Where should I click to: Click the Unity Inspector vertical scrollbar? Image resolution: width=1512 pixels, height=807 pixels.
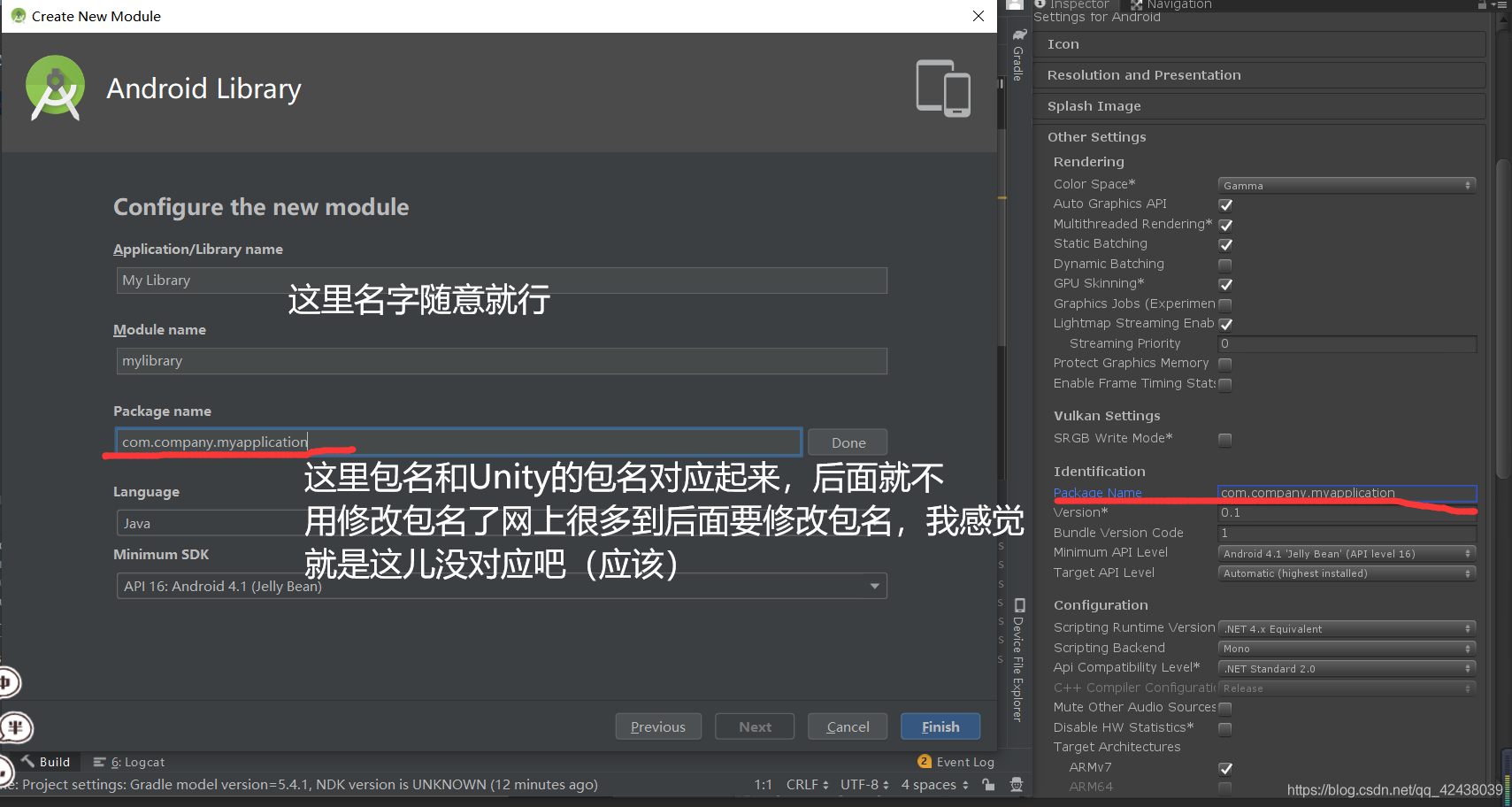pyautogui.click(x=1502, y=319)
